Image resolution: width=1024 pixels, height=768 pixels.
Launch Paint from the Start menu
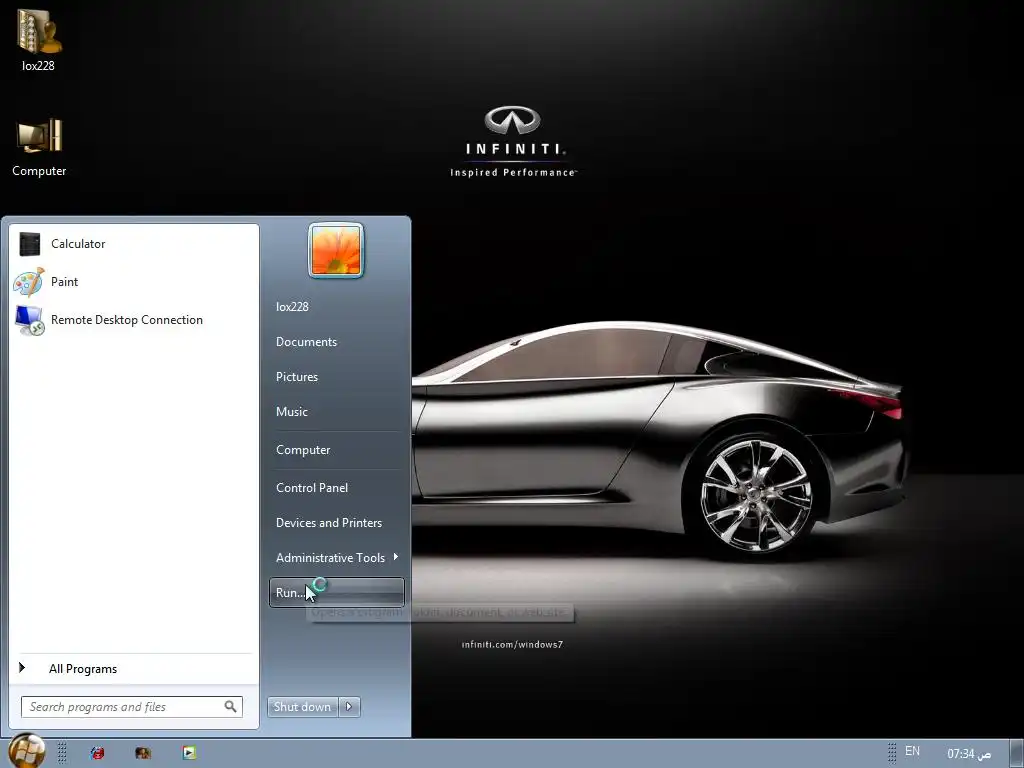tap(134, 281)
